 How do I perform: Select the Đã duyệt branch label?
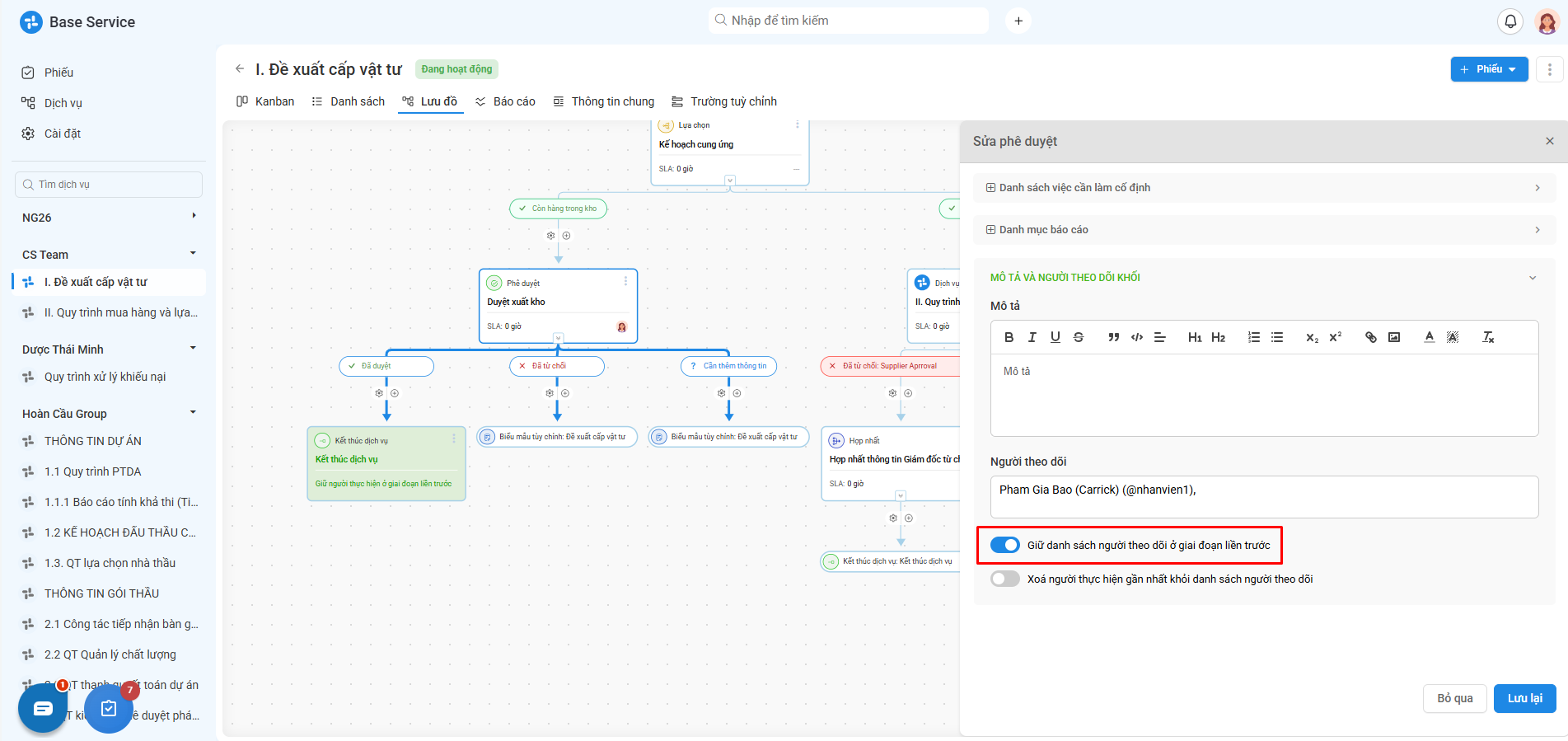pyautogui.click(x=386, y=366)
